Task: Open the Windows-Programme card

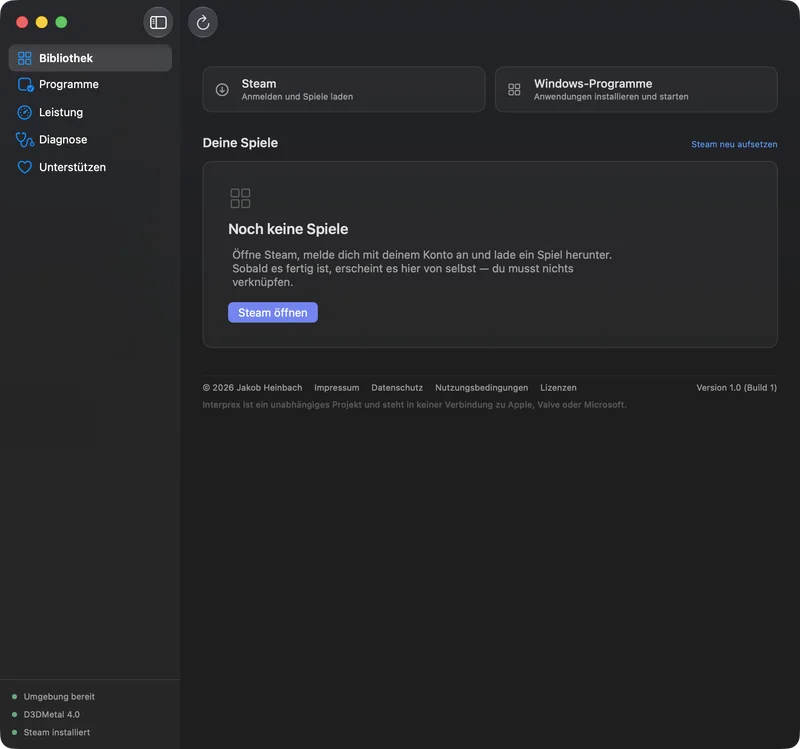Action: (x=636, y=89)
